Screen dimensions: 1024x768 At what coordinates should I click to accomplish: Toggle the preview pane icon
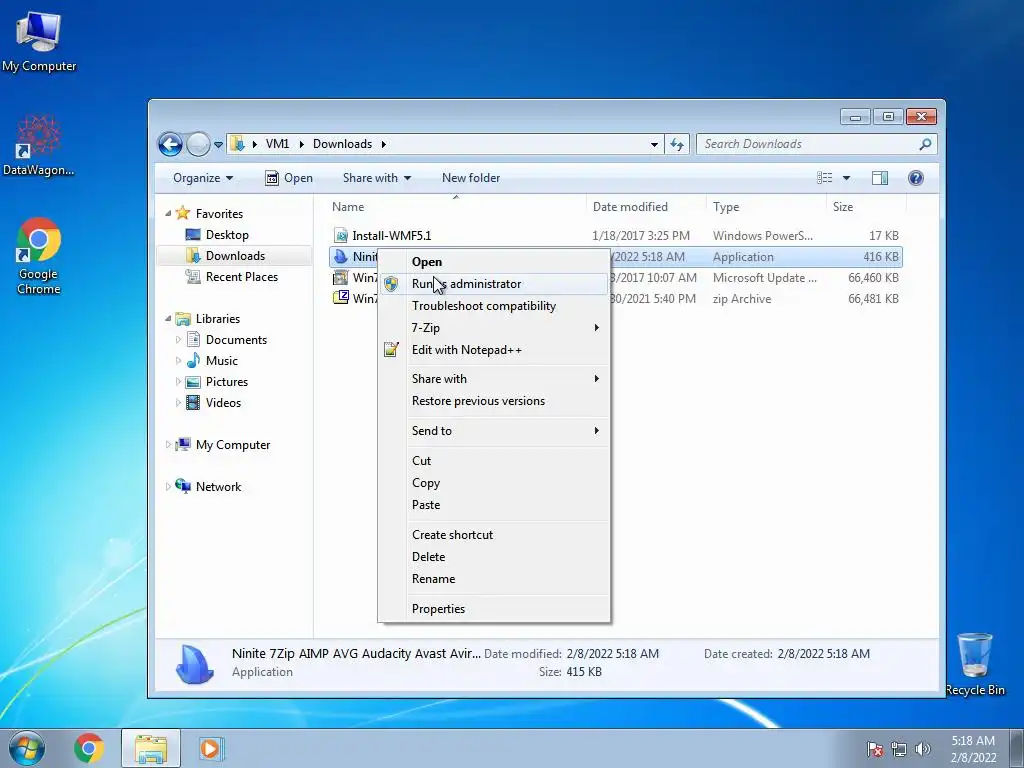880,178
